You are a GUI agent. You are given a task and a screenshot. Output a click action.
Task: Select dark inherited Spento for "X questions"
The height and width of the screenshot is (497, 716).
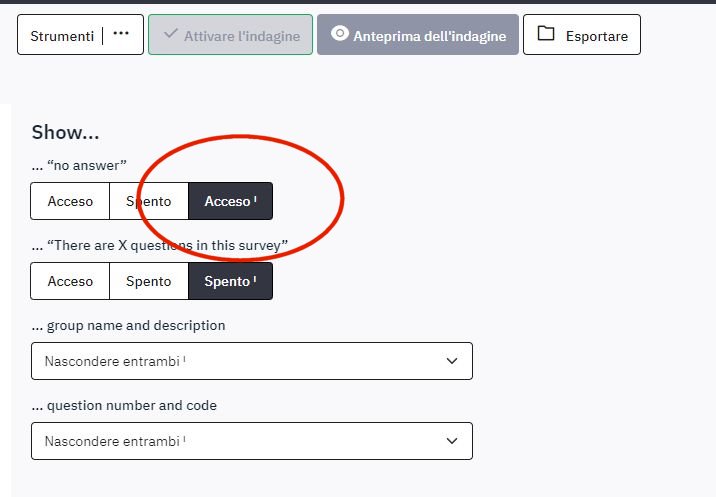coord(230,281)
